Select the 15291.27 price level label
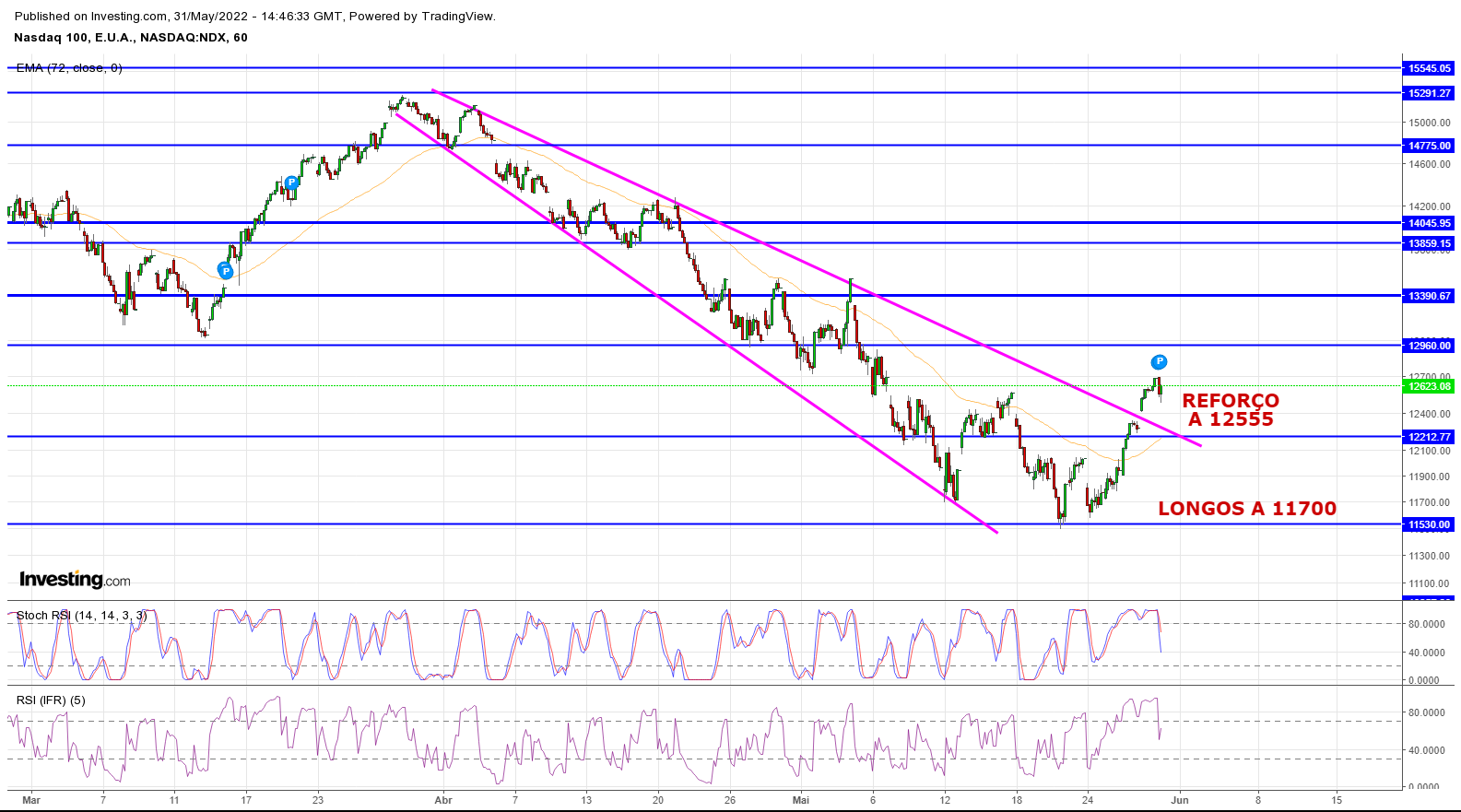The width and height of the screenshot is (1461, 812). 1430,93
